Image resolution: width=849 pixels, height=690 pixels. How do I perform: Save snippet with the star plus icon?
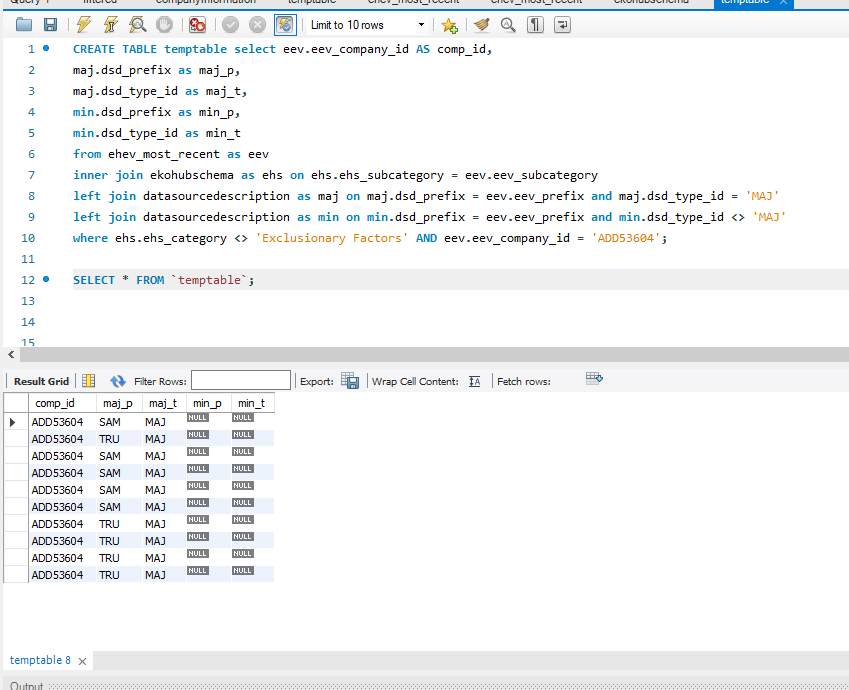[x=449, y=25]
